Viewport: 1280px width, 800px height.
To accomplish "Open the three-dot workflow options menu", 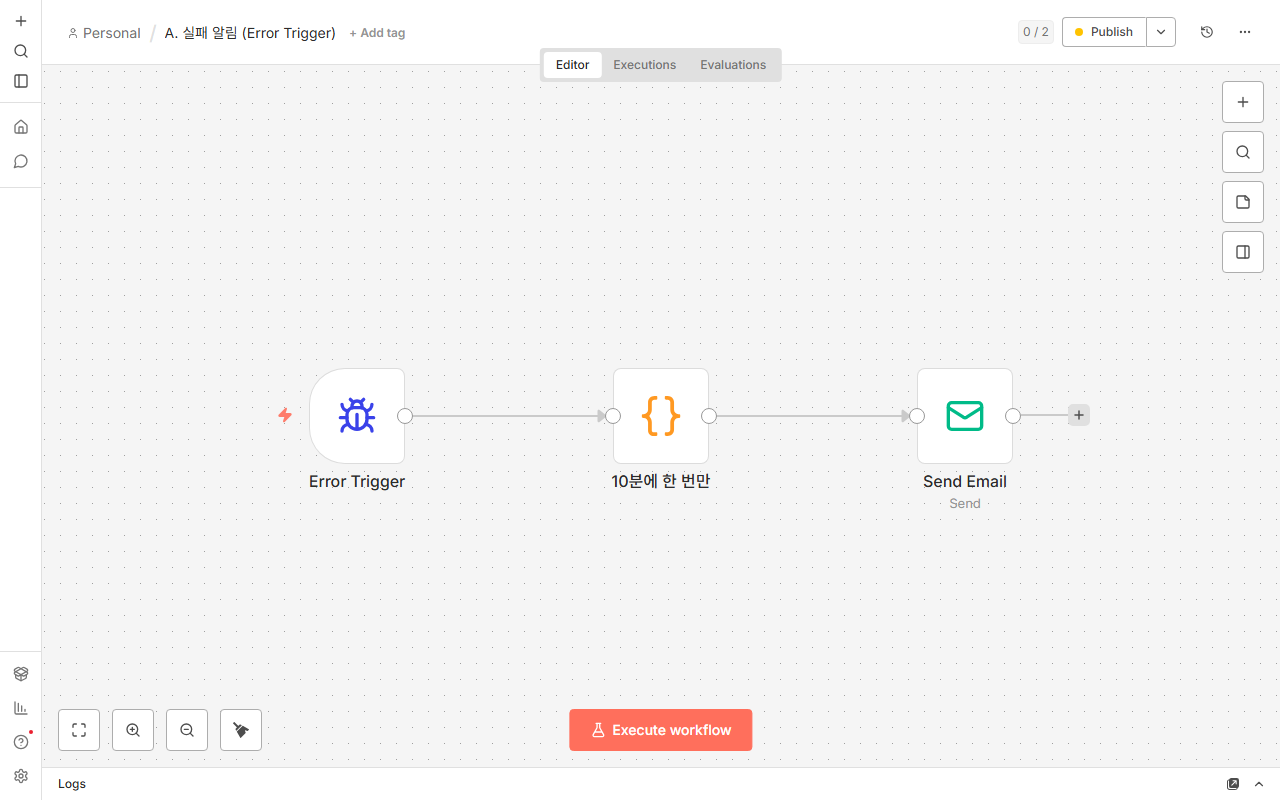I will tap(1245, 32).
